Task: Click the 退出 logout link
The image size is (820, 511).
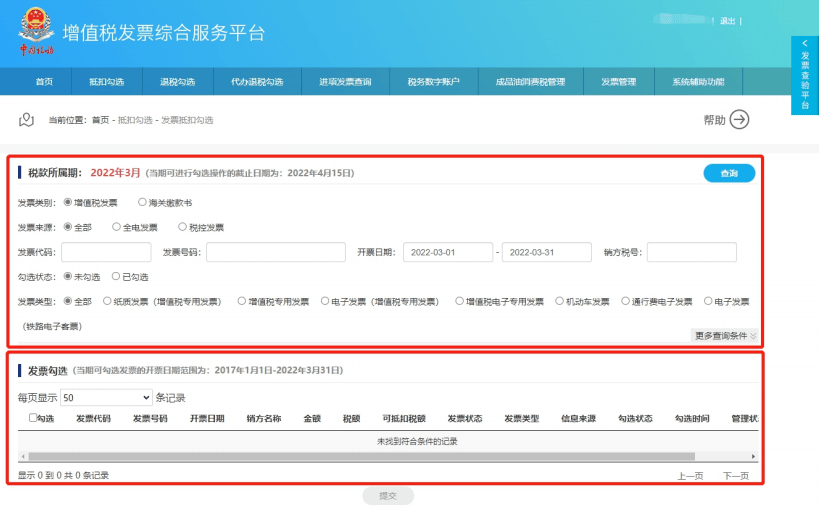Action: point(727,21)
